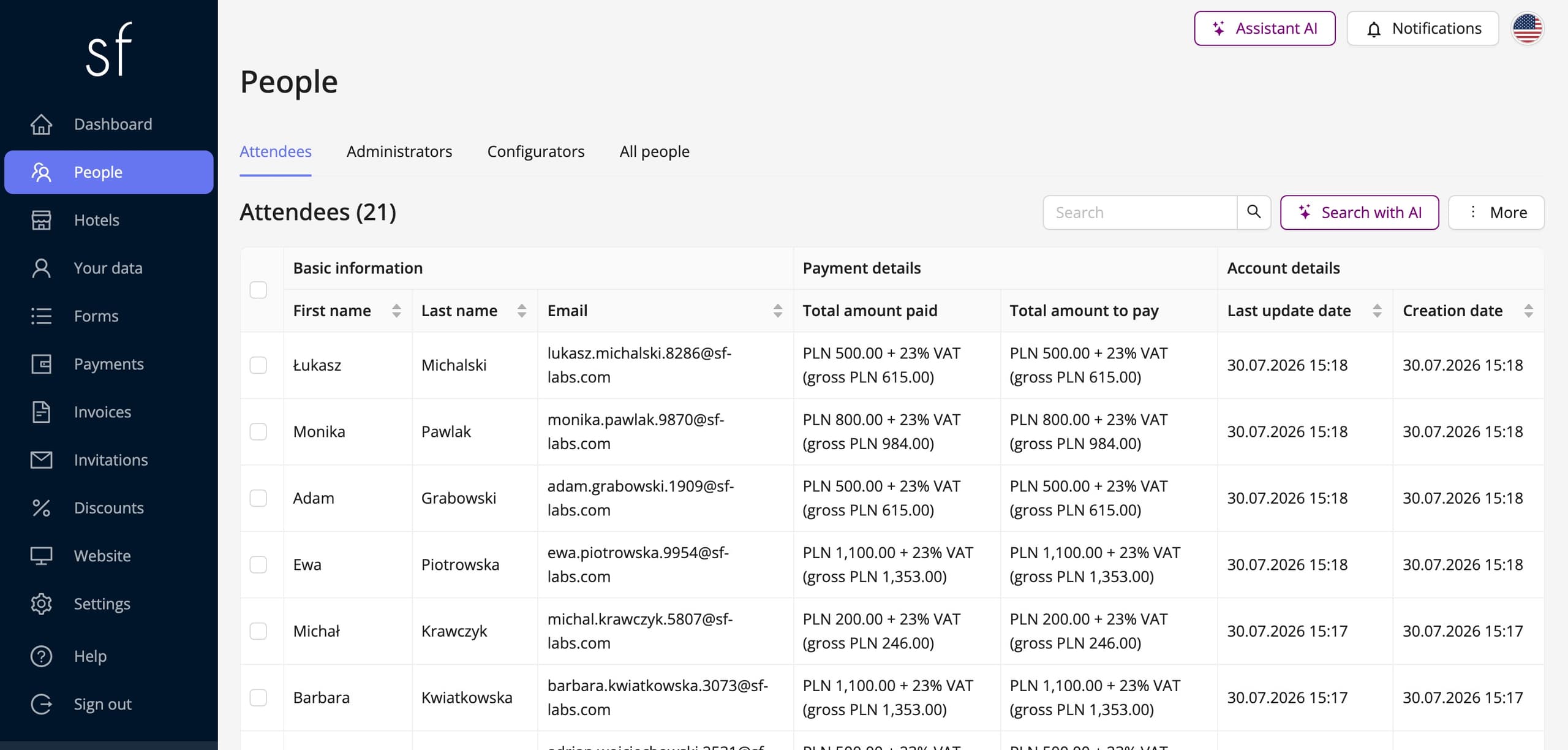Screen dimensions: 1568x750
Task: Click the Website monitor icon
Action: coord(41,556)
